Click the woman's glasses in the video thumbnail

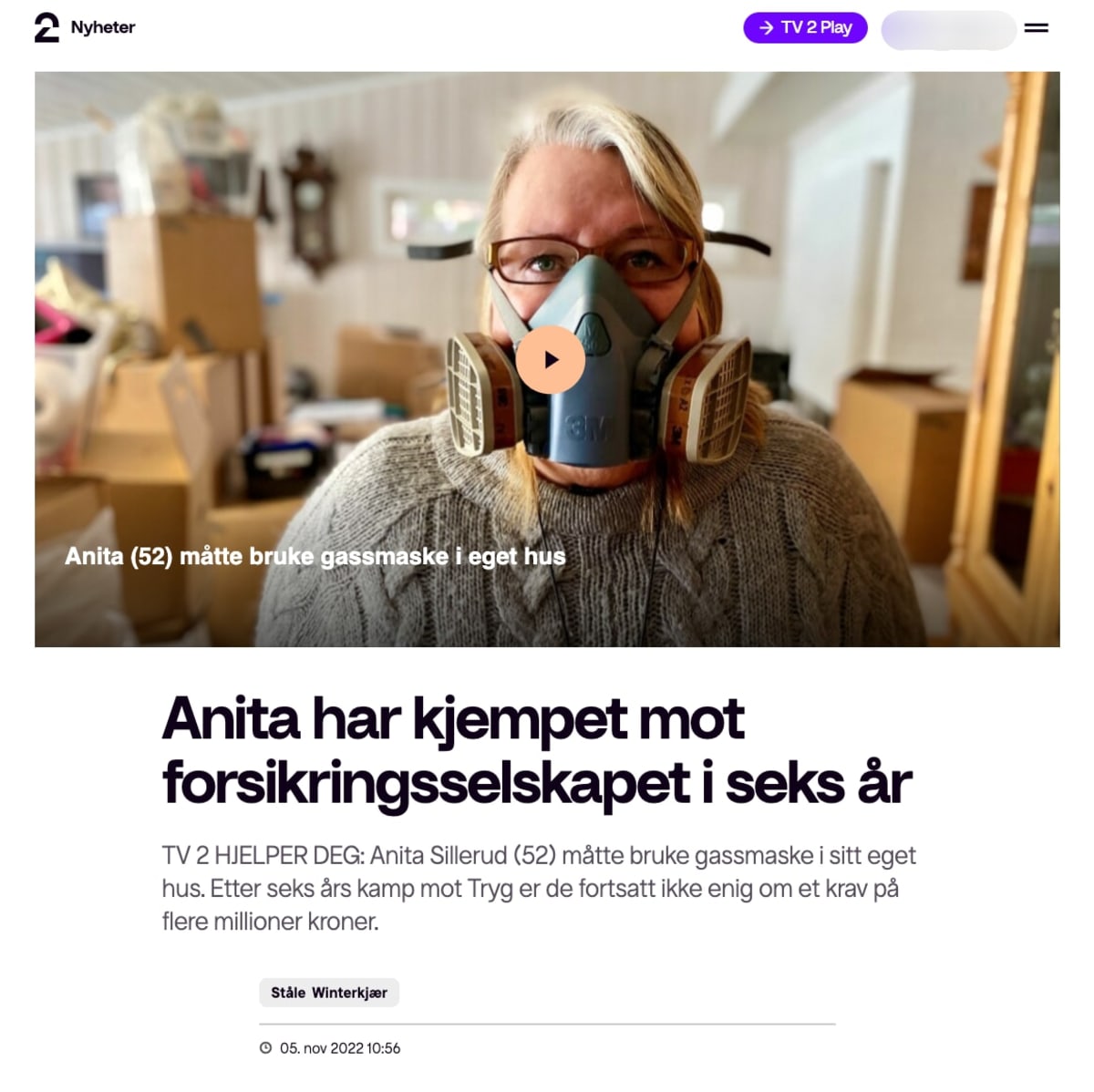click(x=593, y=260)
